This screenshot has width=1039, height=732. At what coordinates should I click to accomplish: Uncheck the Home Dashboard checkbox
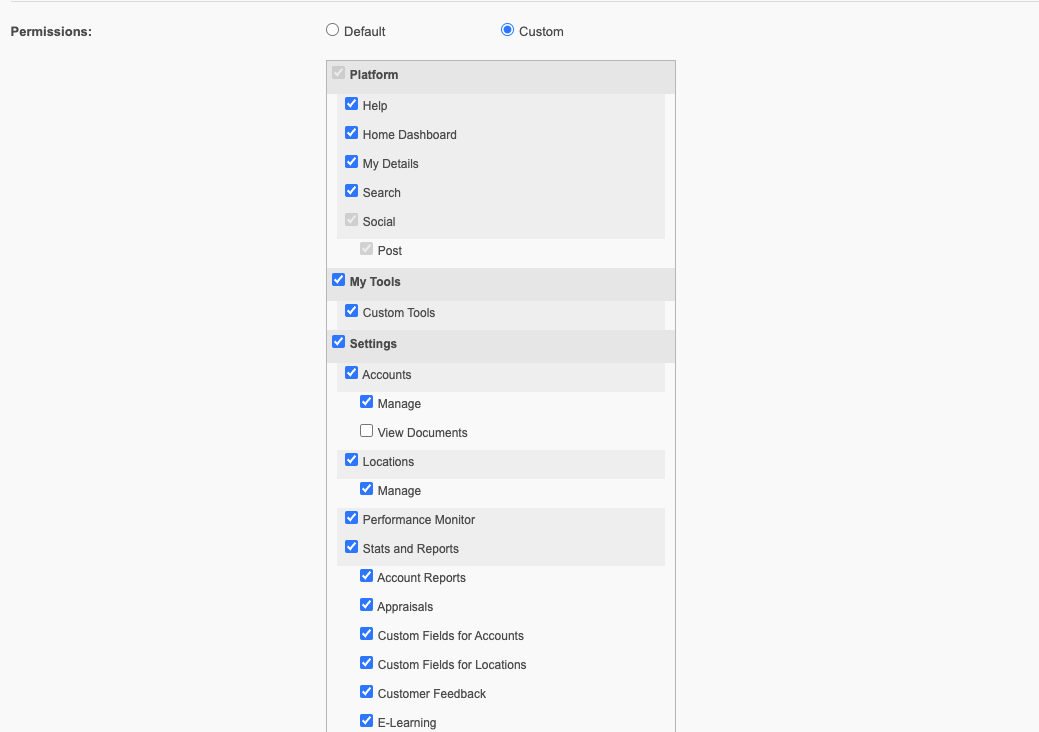point(352,133)
